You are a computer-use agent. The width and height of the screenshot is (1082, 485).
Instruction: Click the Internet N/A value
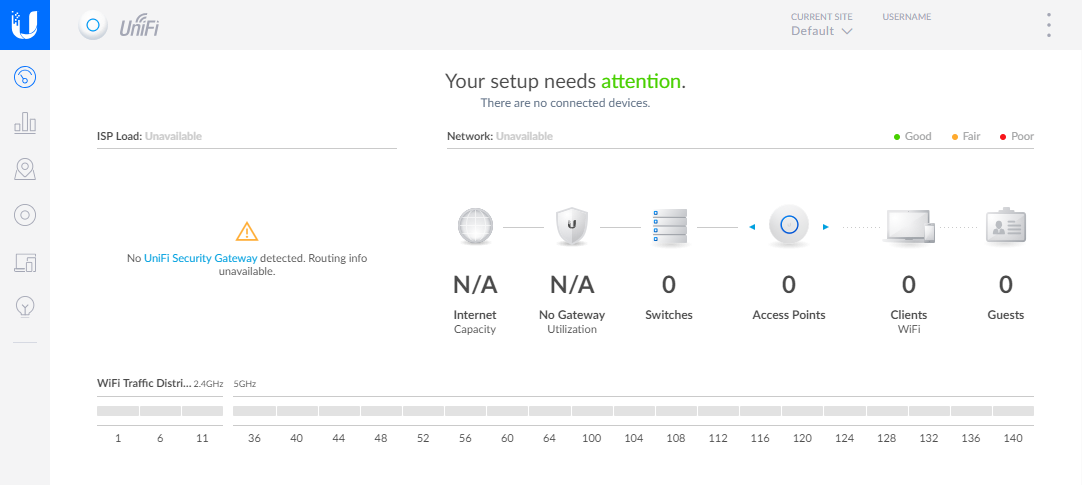[x=475, y=284]
